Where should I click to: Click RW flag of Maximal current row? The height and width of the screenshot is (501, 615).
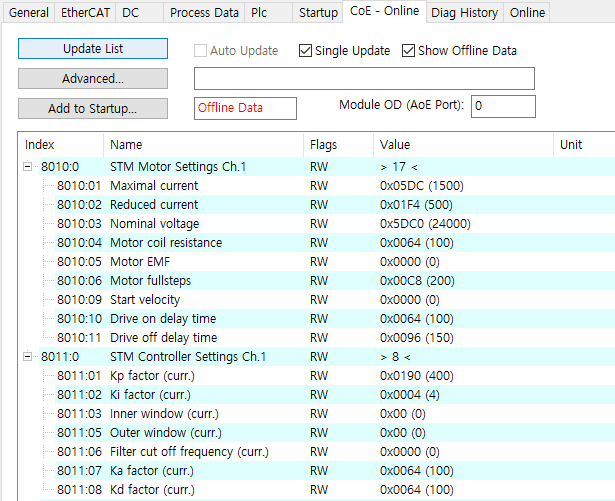[x=319, y=186]
